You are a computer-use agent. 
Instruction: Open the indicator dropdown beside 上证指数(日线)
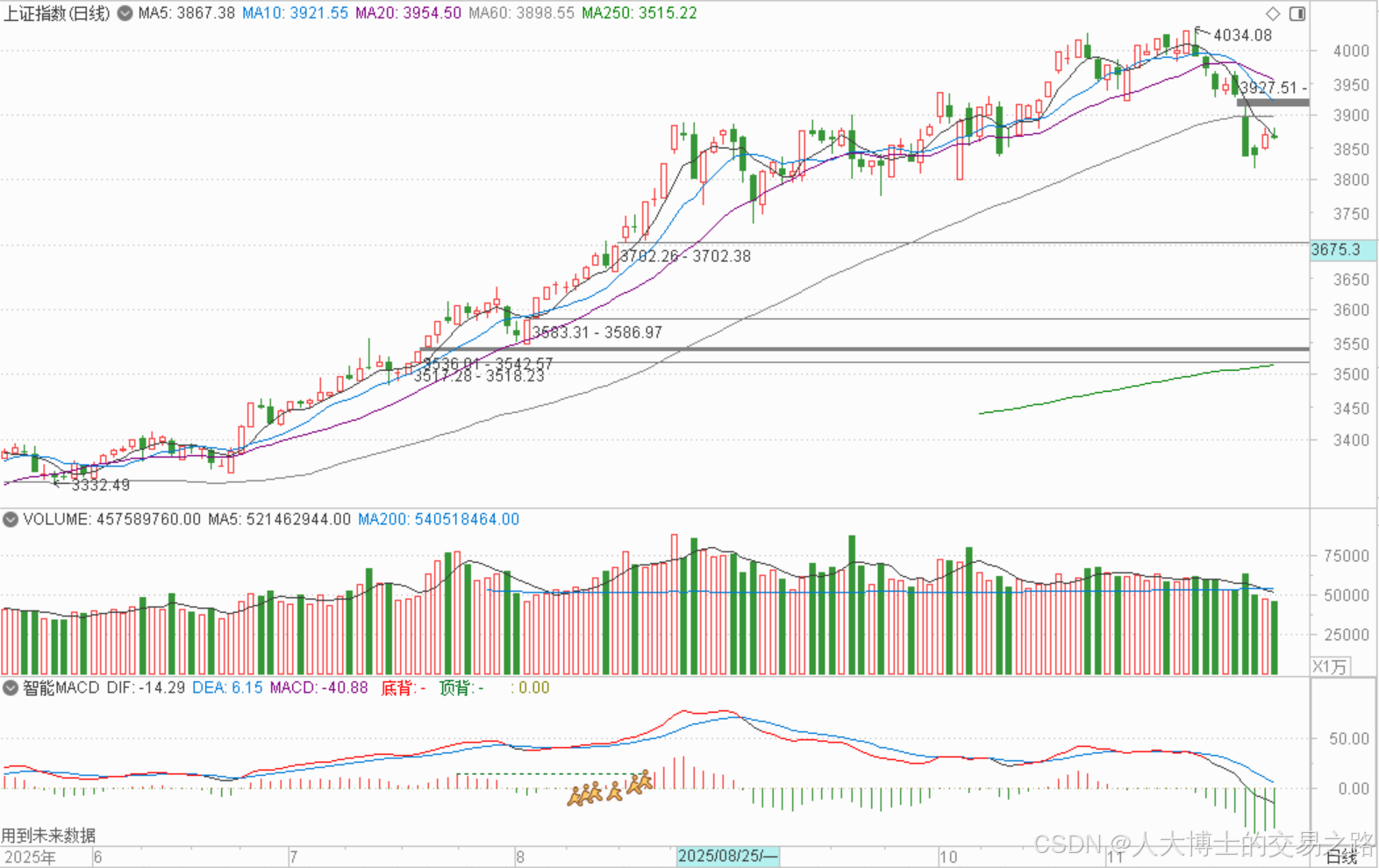pyautogui.click(x=125, y=13)
